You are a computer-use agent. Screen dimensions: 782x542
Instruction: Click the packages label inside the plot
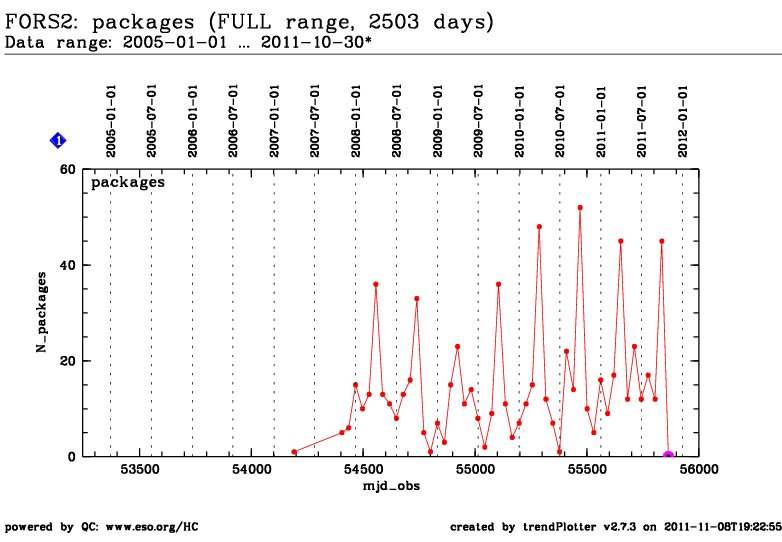128,183
